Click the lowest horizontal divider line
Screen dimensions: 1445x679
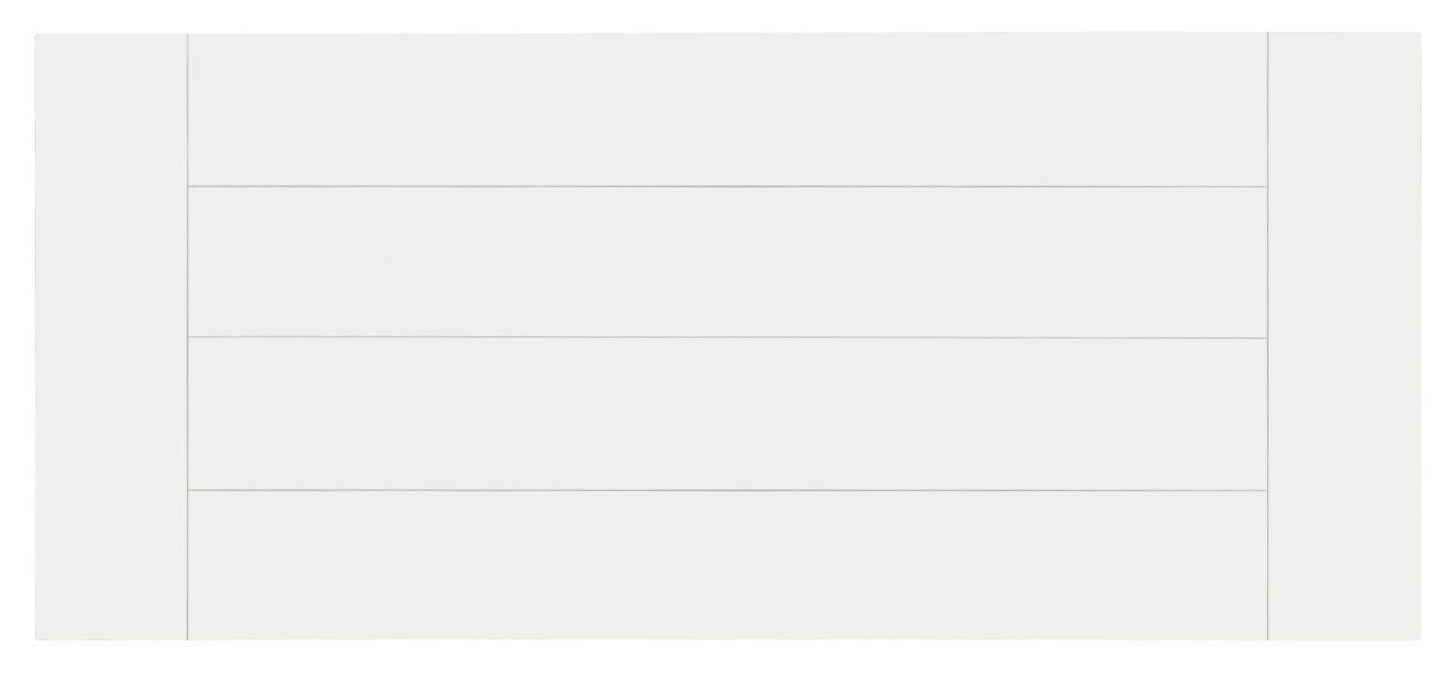(x=727, y=490)
